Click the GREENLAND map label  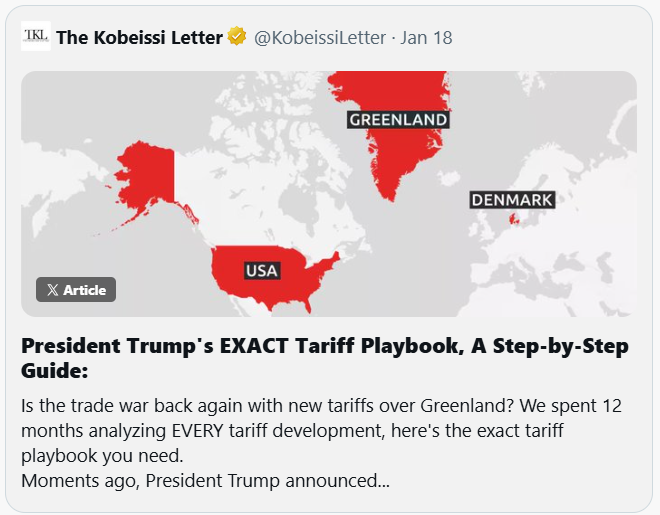point(397,120)
